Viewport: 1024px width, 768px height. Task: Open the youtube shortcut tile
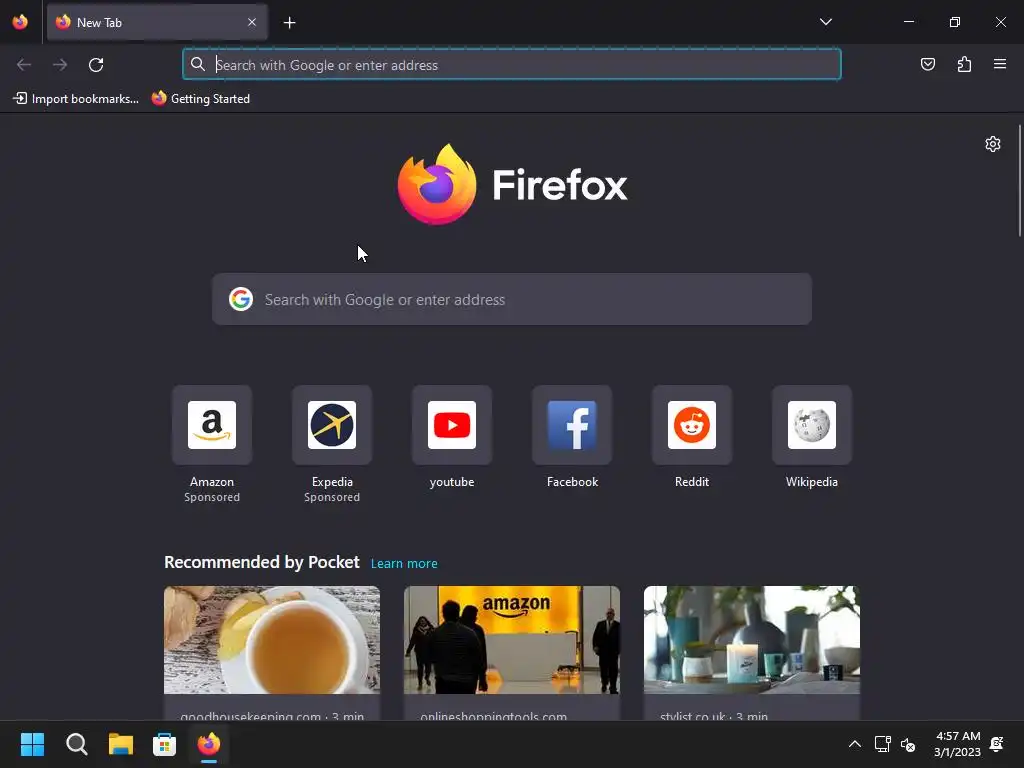(452, 425)
